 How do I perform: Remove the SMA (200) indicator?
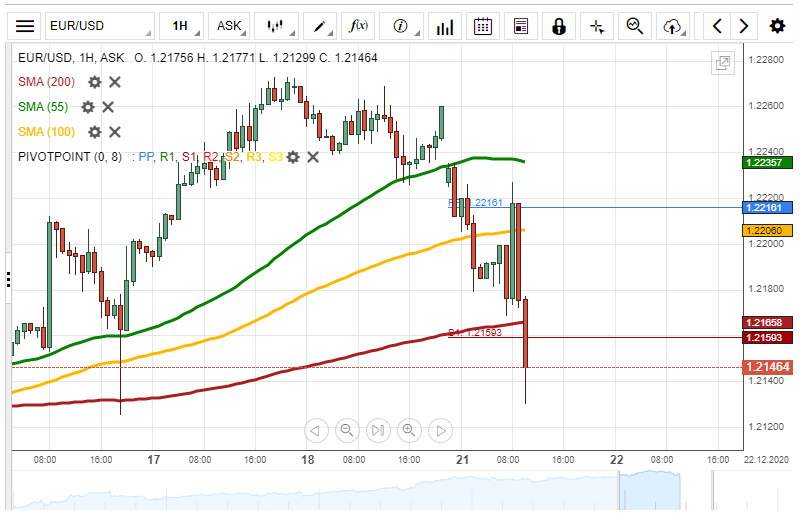pyautogui.click(x=115, y=82)
